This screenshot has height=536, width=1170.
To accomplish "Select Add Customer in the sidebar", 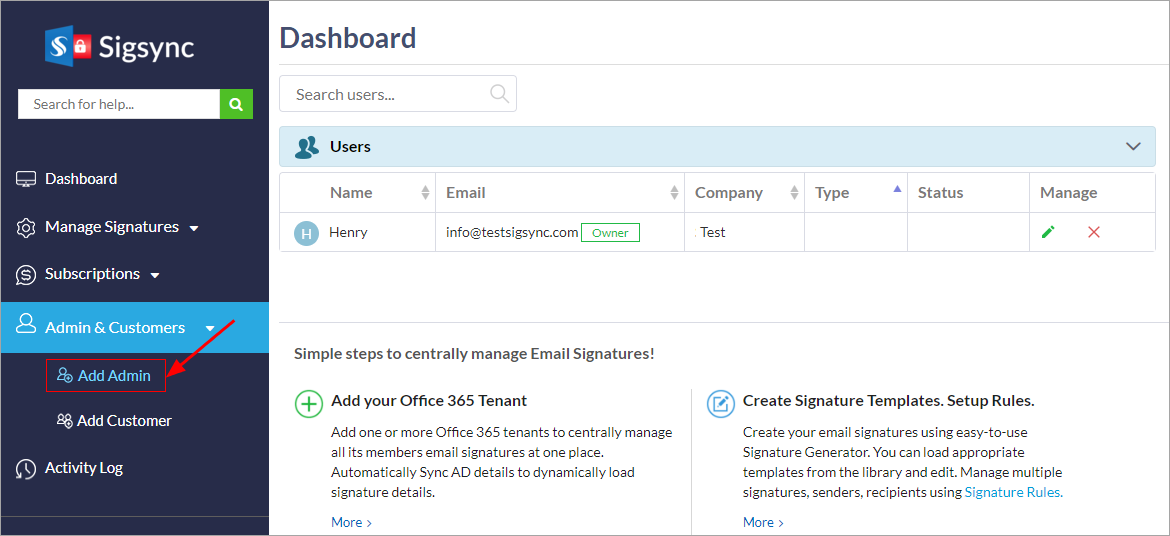I will 115,421.
